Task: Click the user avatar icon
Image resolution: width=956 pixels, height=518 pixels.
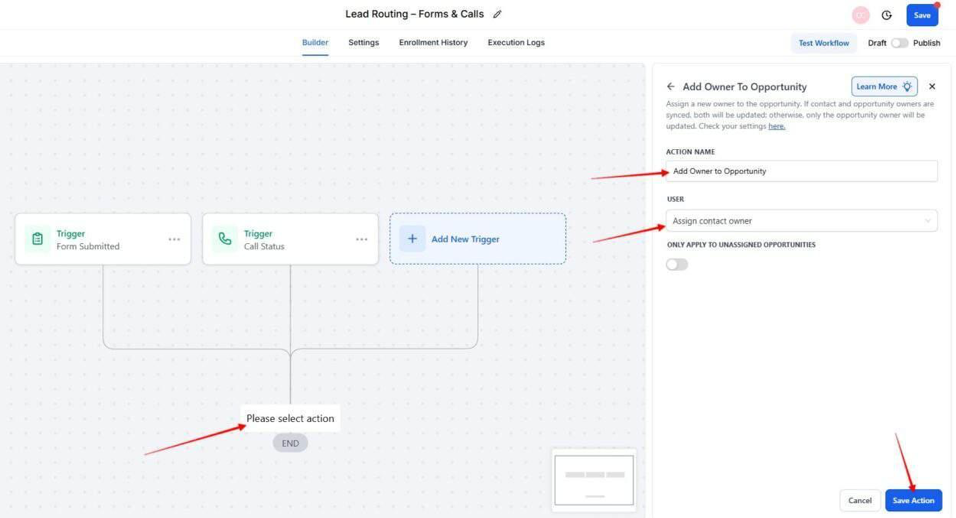Action: [x=860, y=15]
